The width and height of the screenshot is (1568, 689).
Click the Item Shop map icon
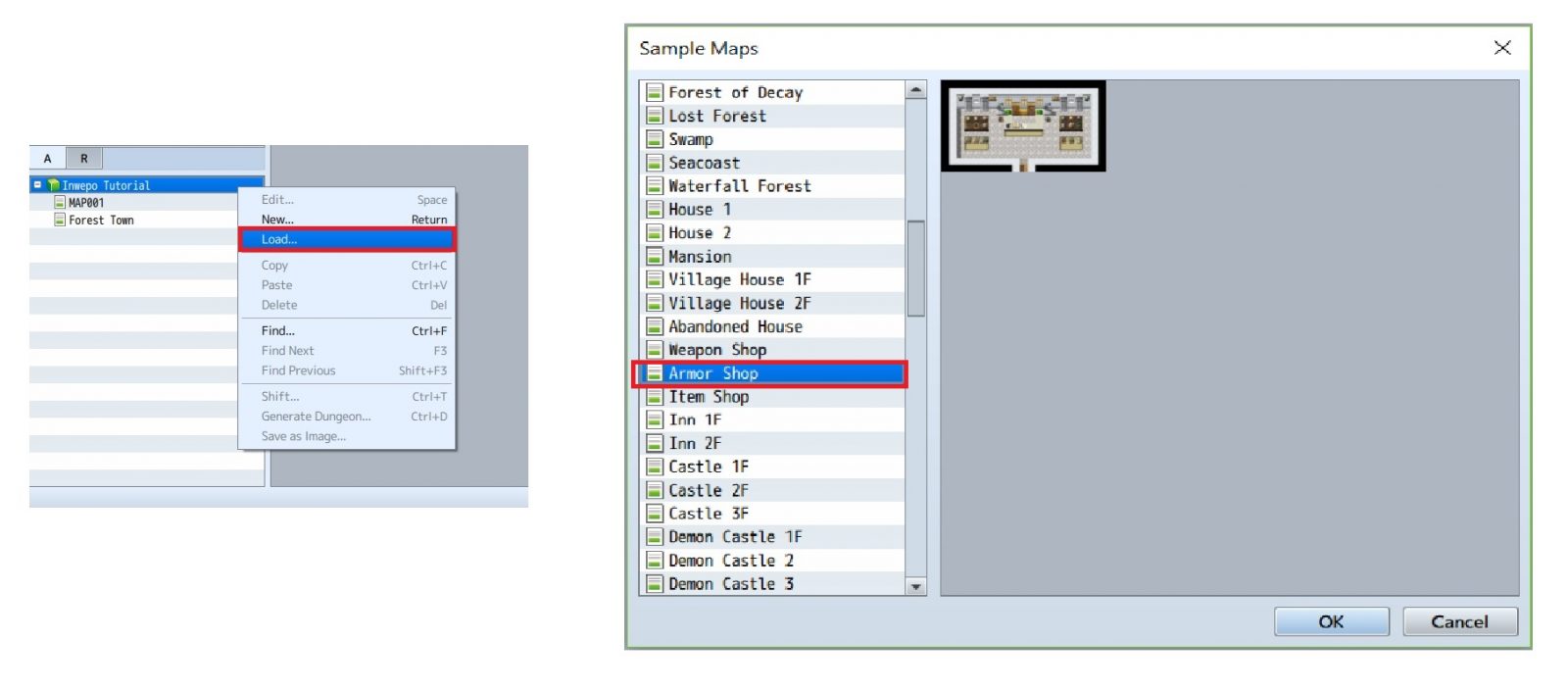tap(655, 397)
